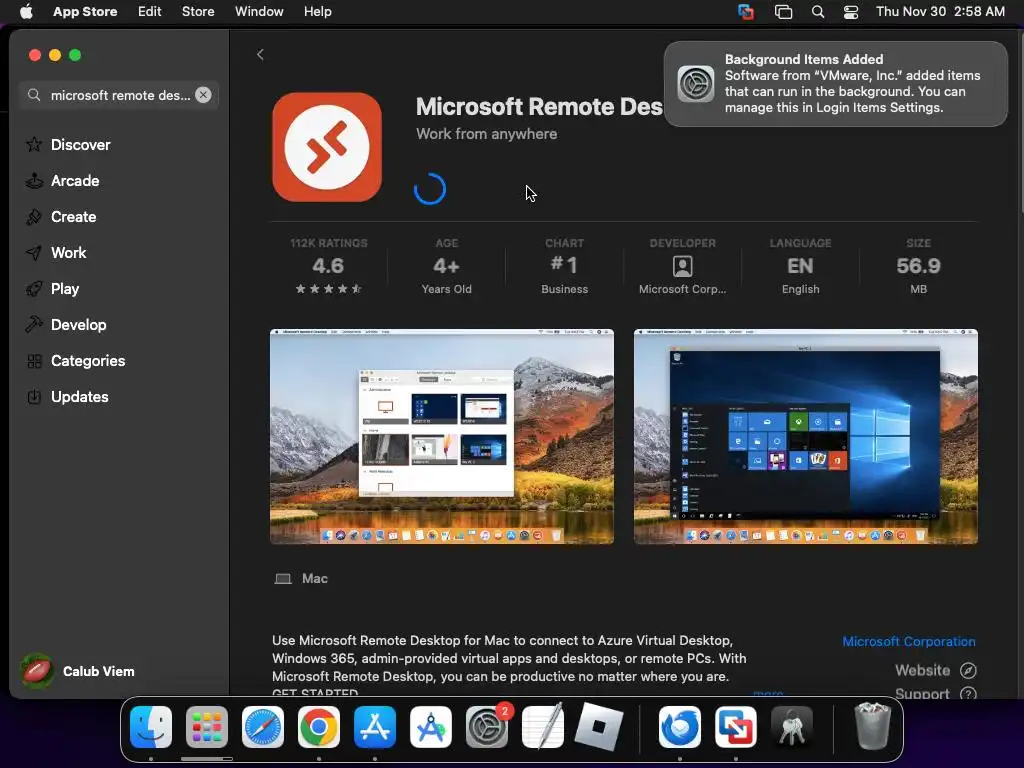This screenshot has width=1024, height=768.
Task: Click the 4+ Years Old age rating
Action: (x=447, y=266)
